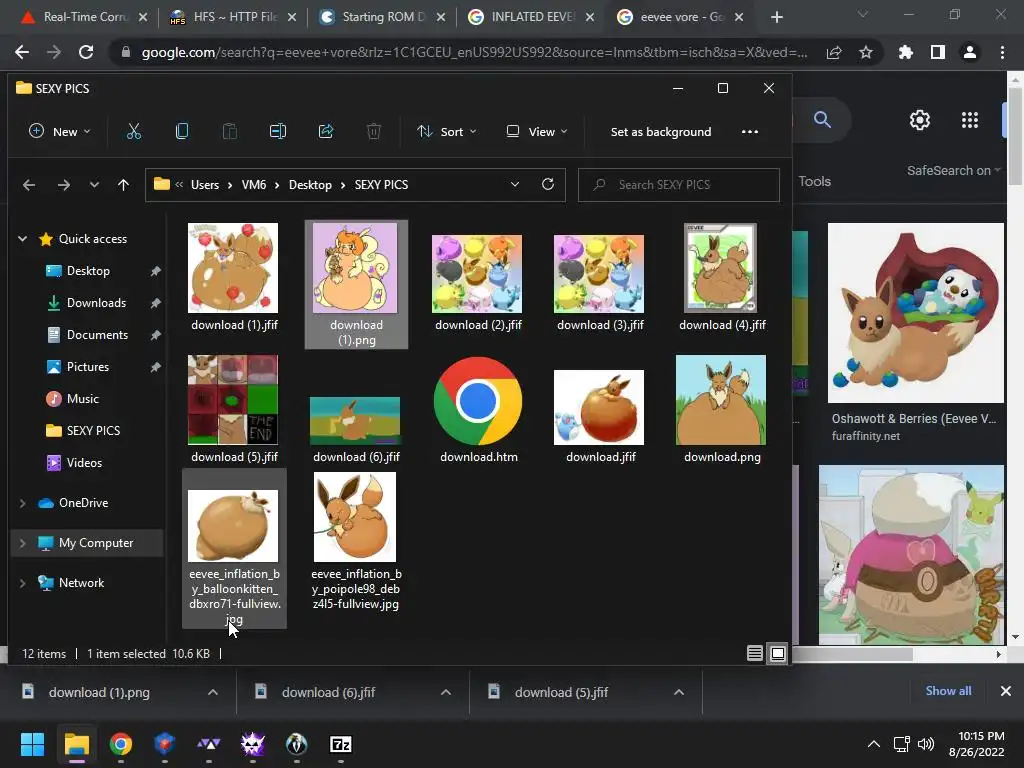Image resolution: width=1024 pixels, height=768 pixels.
Task: Click the Delete trash icon in File Explorer
Action: 374,132
